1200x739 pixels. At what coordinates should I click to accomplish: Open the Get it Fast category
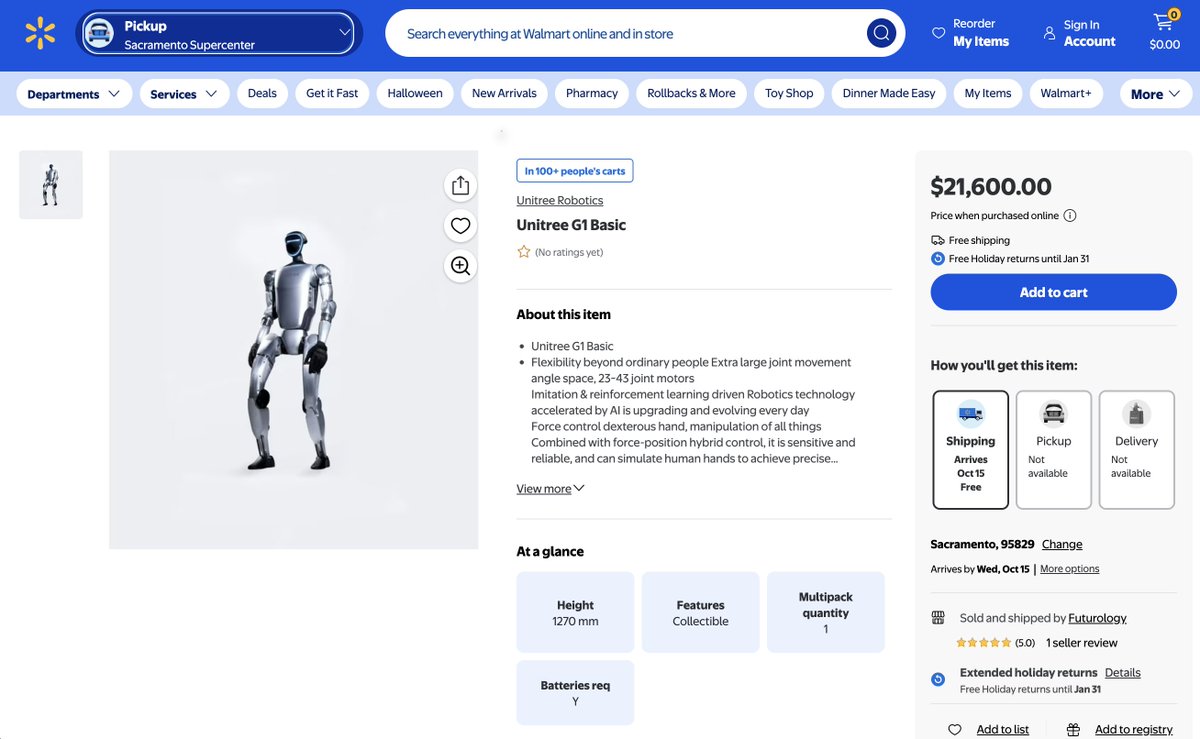click(332, 93)
